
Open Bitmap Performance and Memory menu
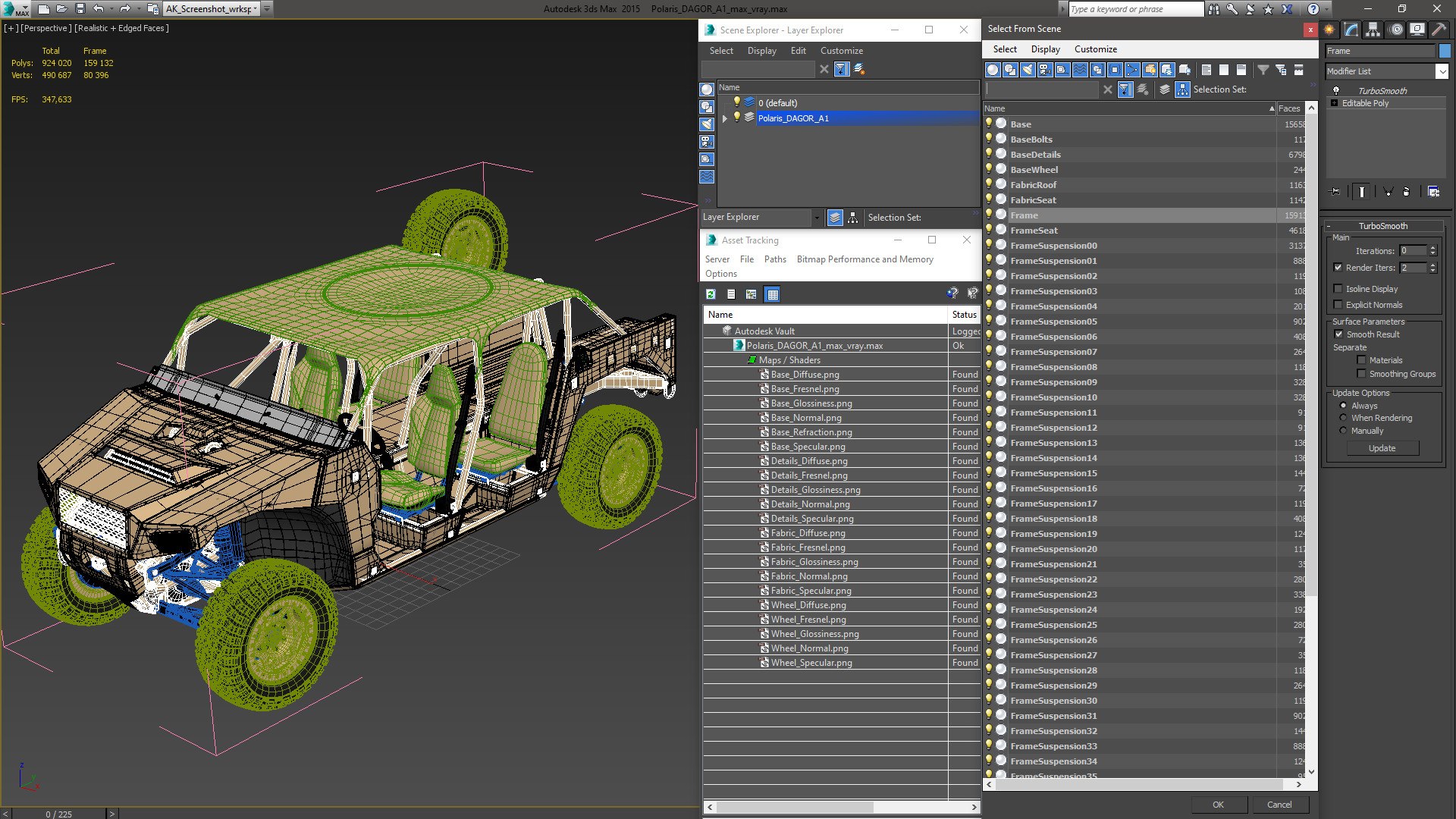point(865,259)
